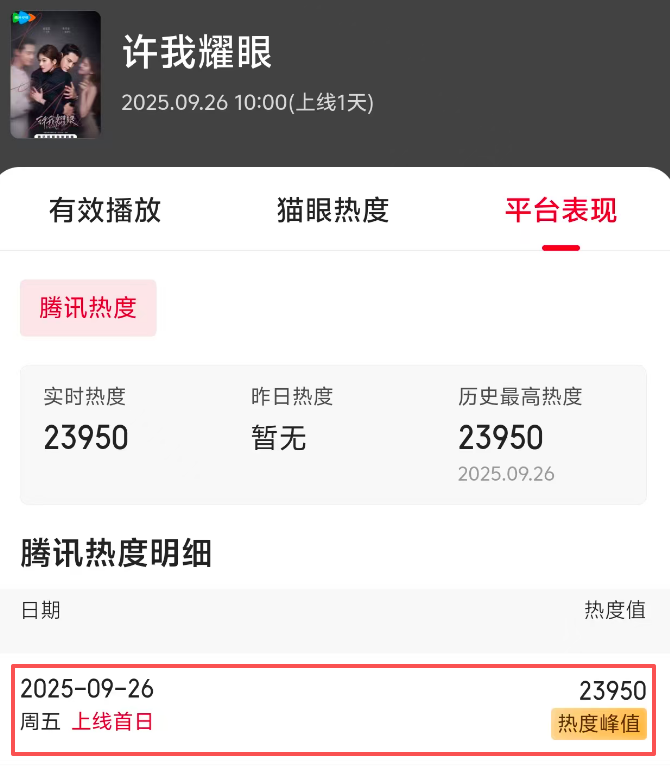Click the 2025.09.26 date under 历史最高热度
The height and width of the screenshot is (774, 670).
coord(506,474)
